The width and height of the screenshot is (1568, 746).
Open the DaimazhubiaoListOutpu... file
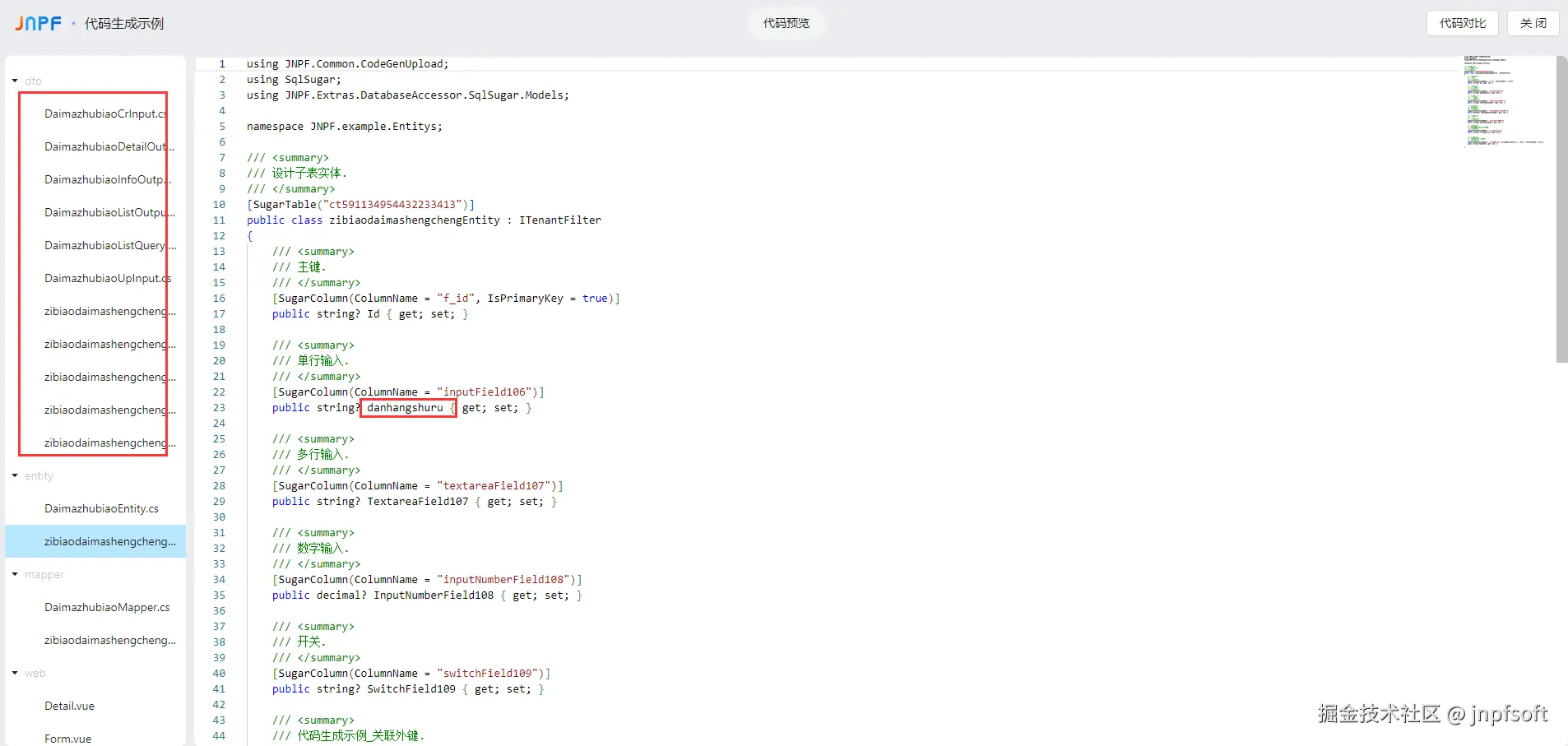pyautogui.click(x=95, y=212)
